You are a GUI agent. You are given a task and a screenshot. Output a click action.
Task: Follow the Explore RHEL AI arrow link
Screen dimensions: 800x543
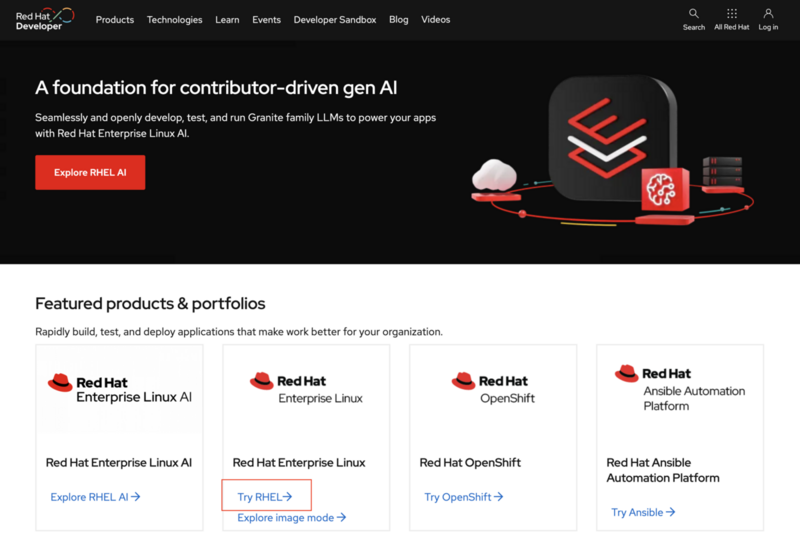pos(95,497)
